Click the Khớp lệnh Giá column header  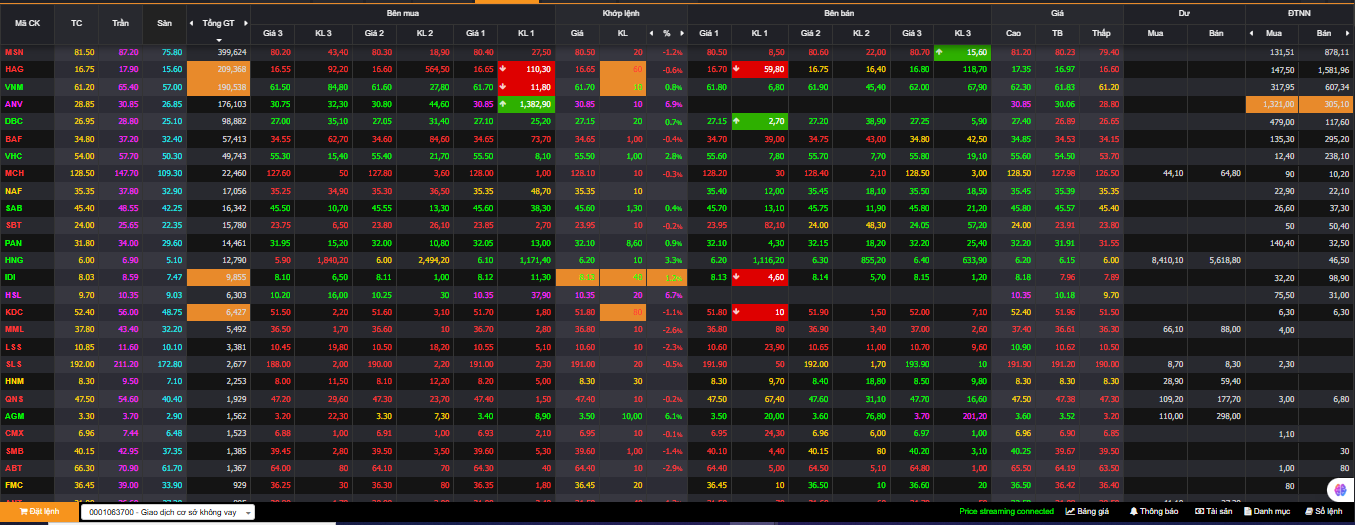[577, 33]
